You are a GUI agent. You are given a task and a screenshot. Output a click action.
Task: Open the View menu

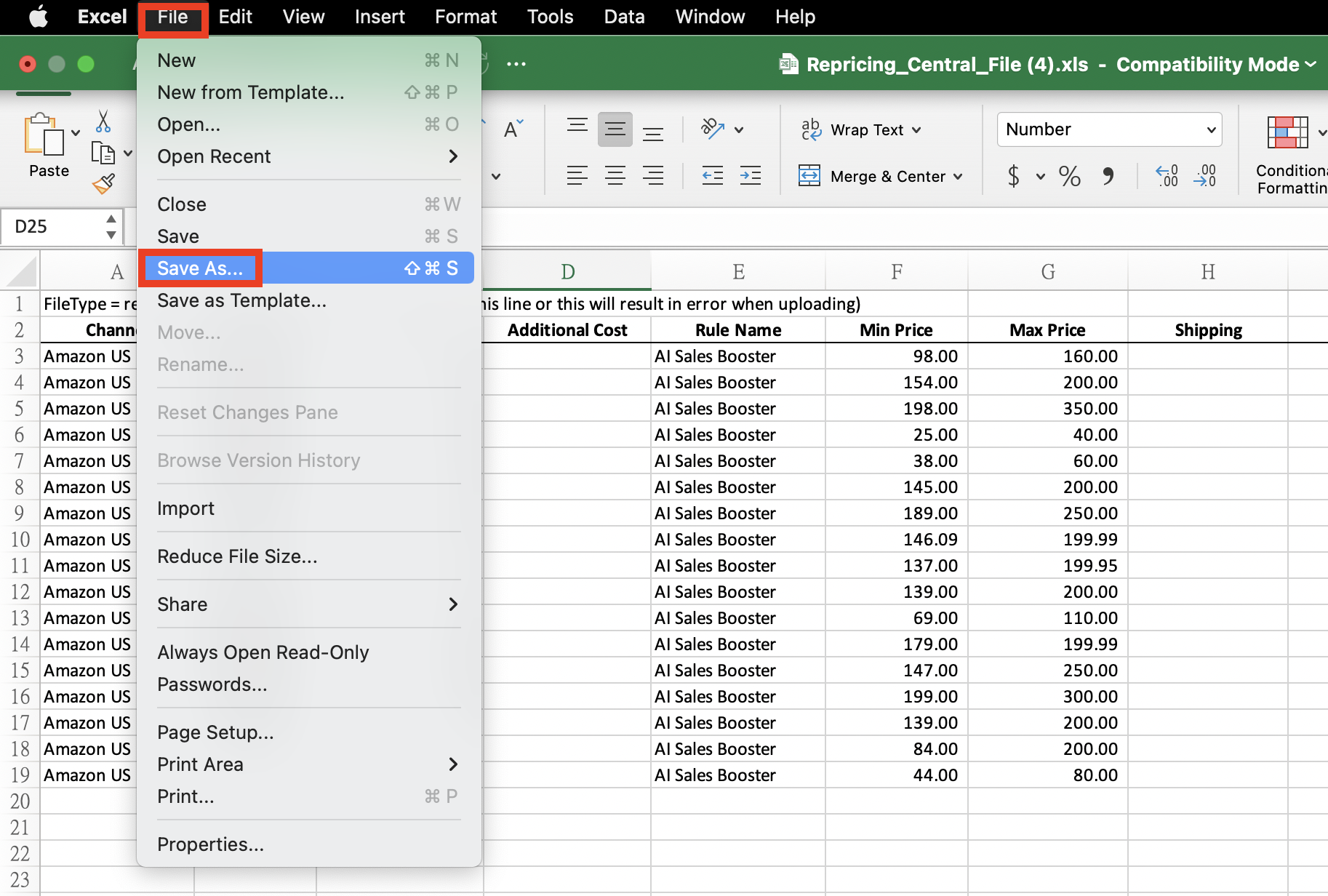click(x=303, y=17)
